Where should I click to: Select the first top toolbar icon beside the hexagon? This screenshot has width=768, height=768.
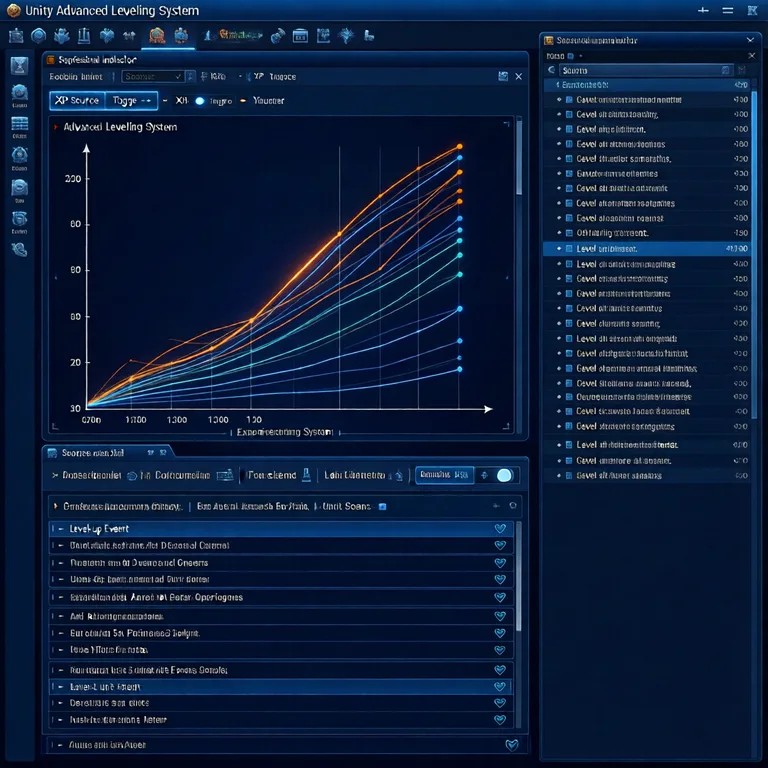pos(16,35)
